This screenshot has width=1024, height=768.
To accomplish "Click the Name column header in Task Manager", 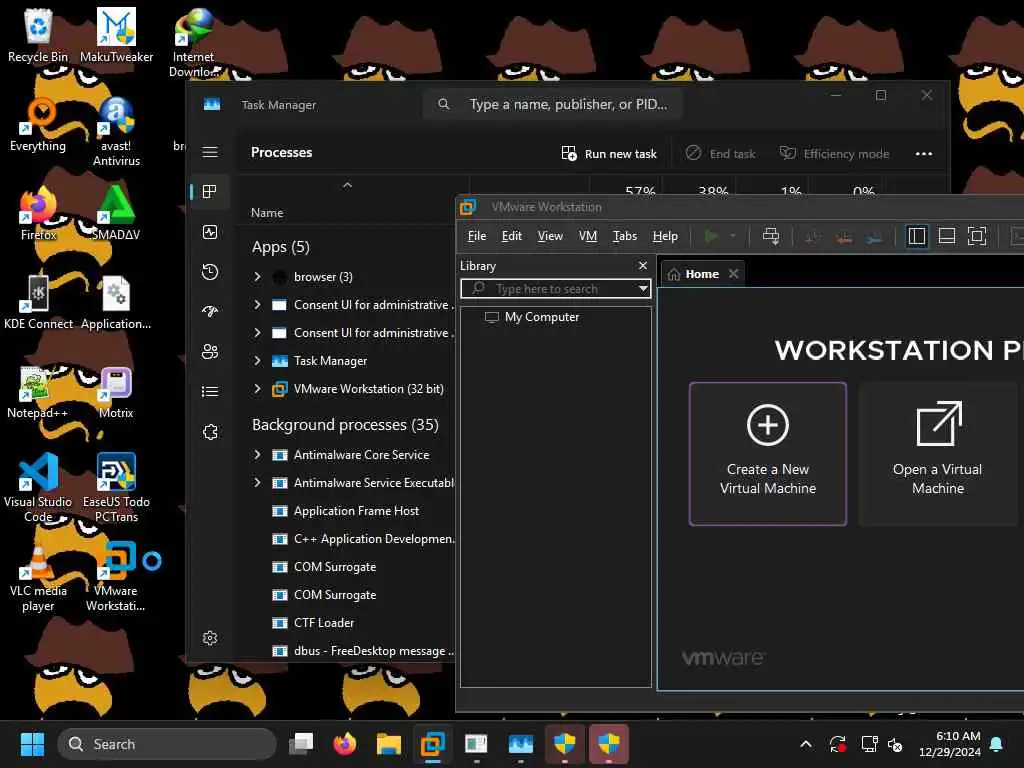I will coord(267,213).
